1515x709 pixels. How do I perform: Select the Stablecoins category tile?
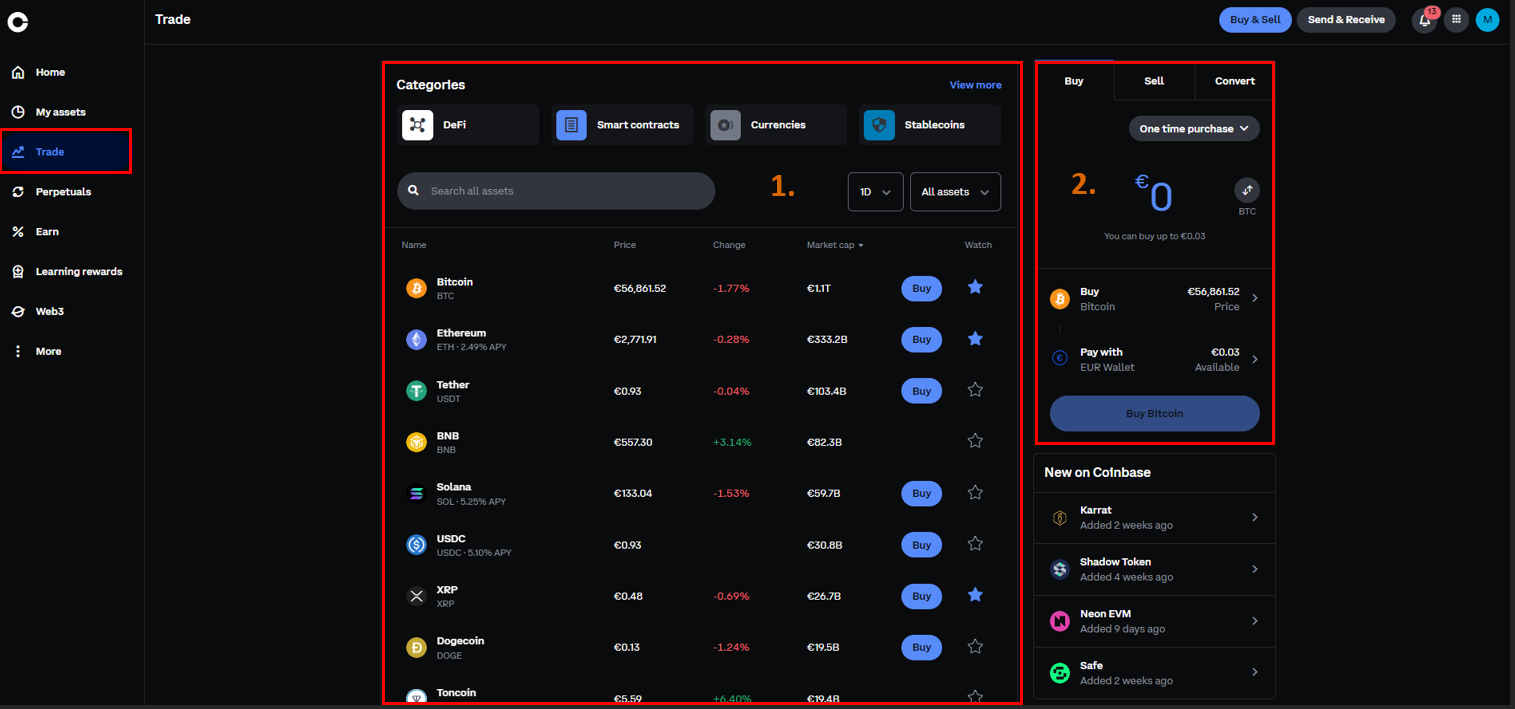click(x=930, y=125)
